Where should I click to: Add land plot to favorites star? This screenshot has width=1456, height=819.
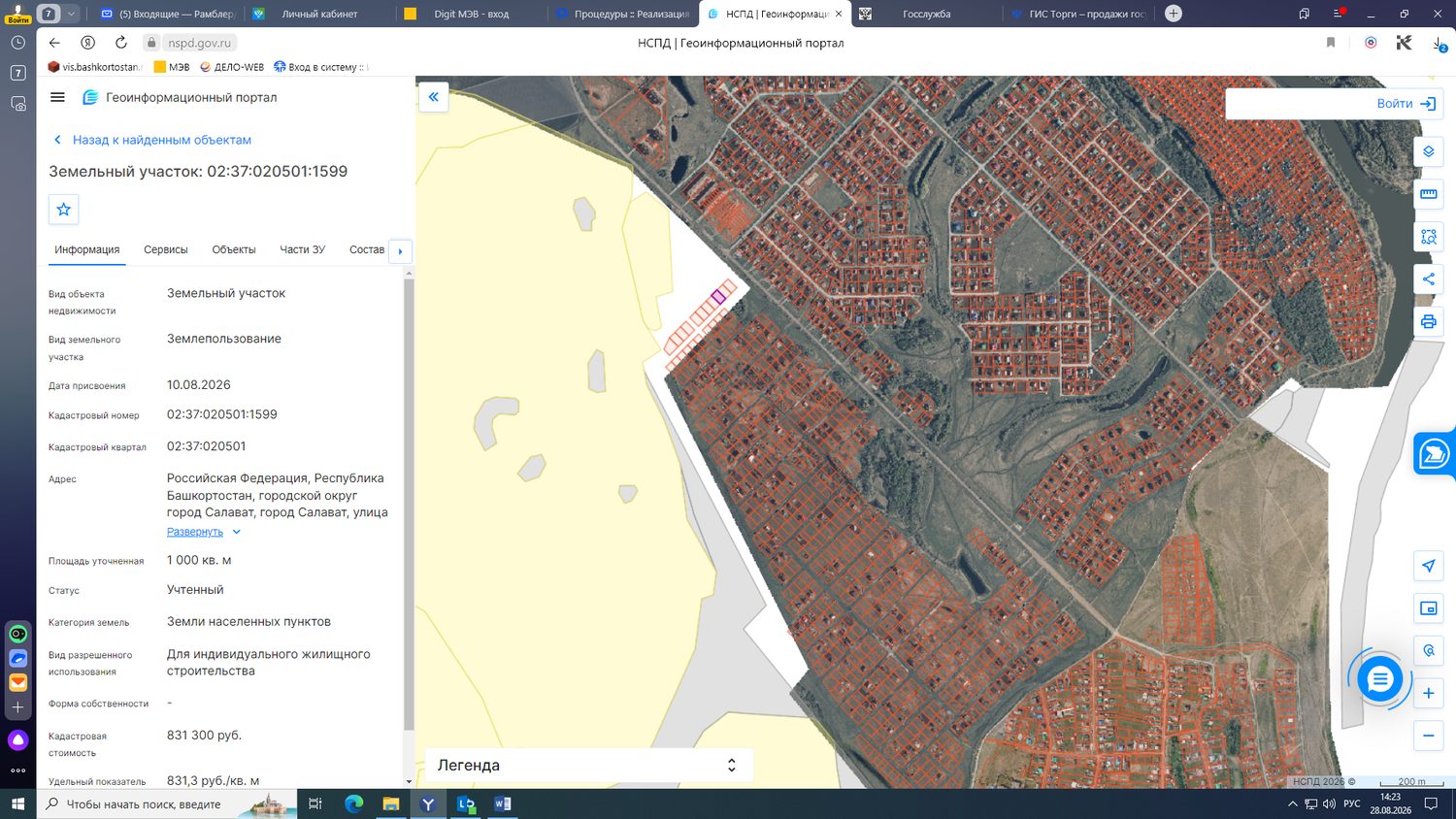click(64, 210)
